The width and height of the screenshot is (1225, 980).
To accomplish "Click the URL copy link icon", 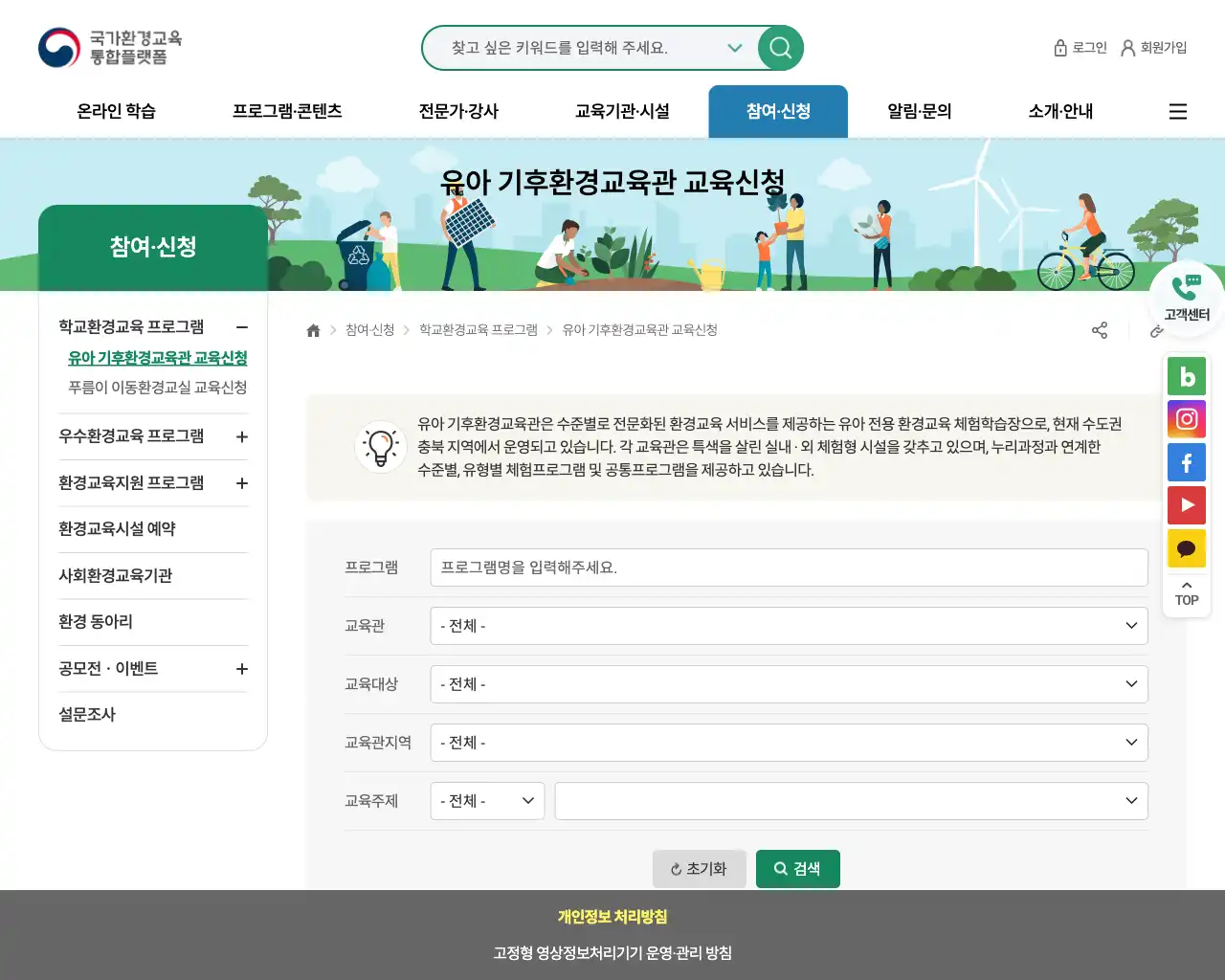I will coord(1157,330).
